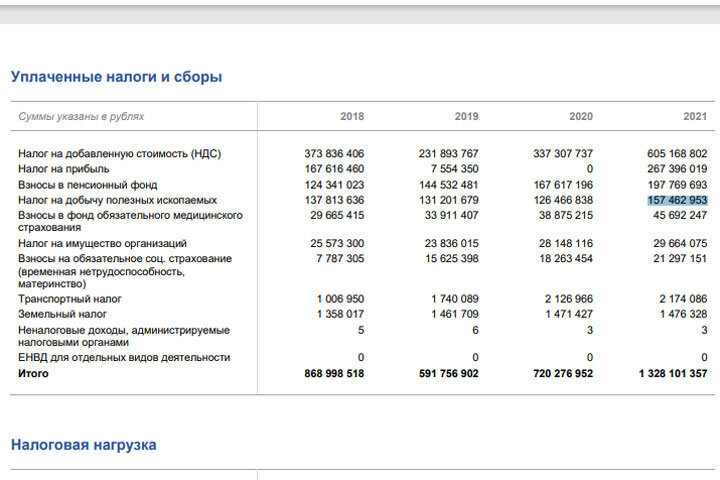Click the profit tax 2021 value 267 396 019

point(677,169)
